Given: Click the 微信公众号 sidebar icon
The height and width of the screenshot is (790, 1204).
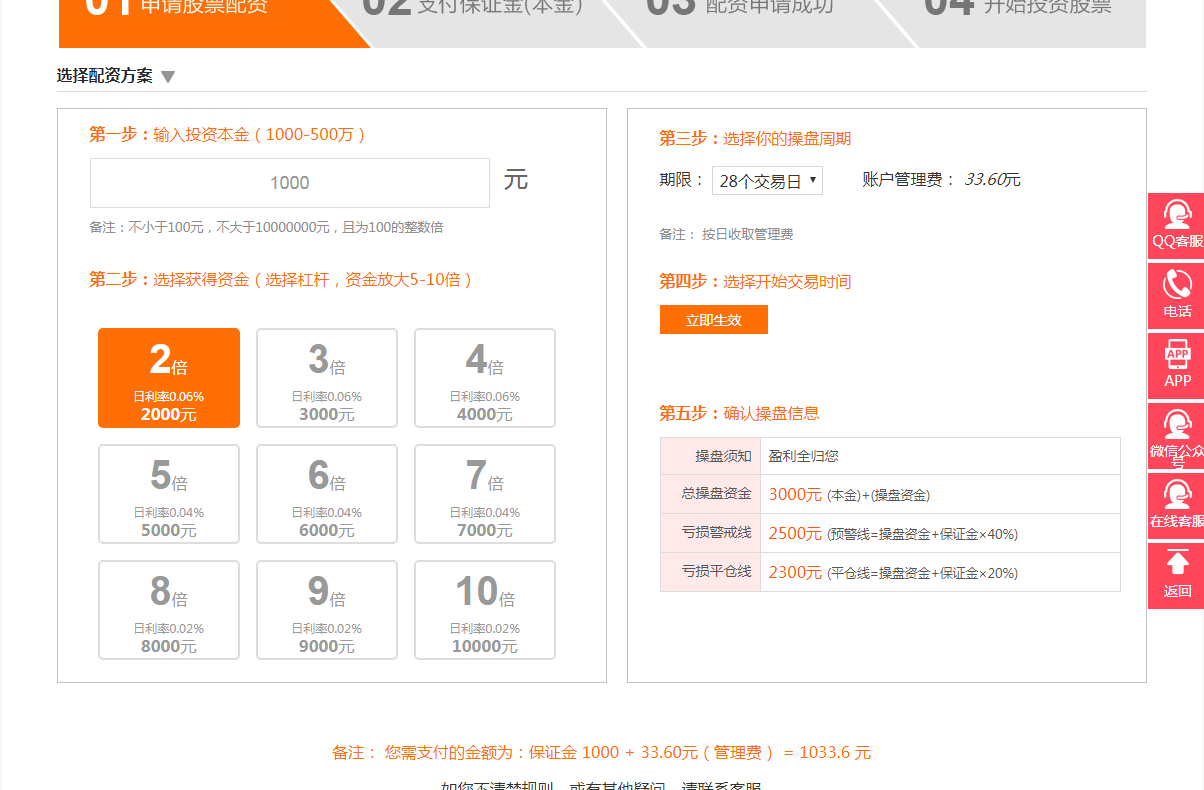Looking at the screenshot, I should tap(1177, 435).
